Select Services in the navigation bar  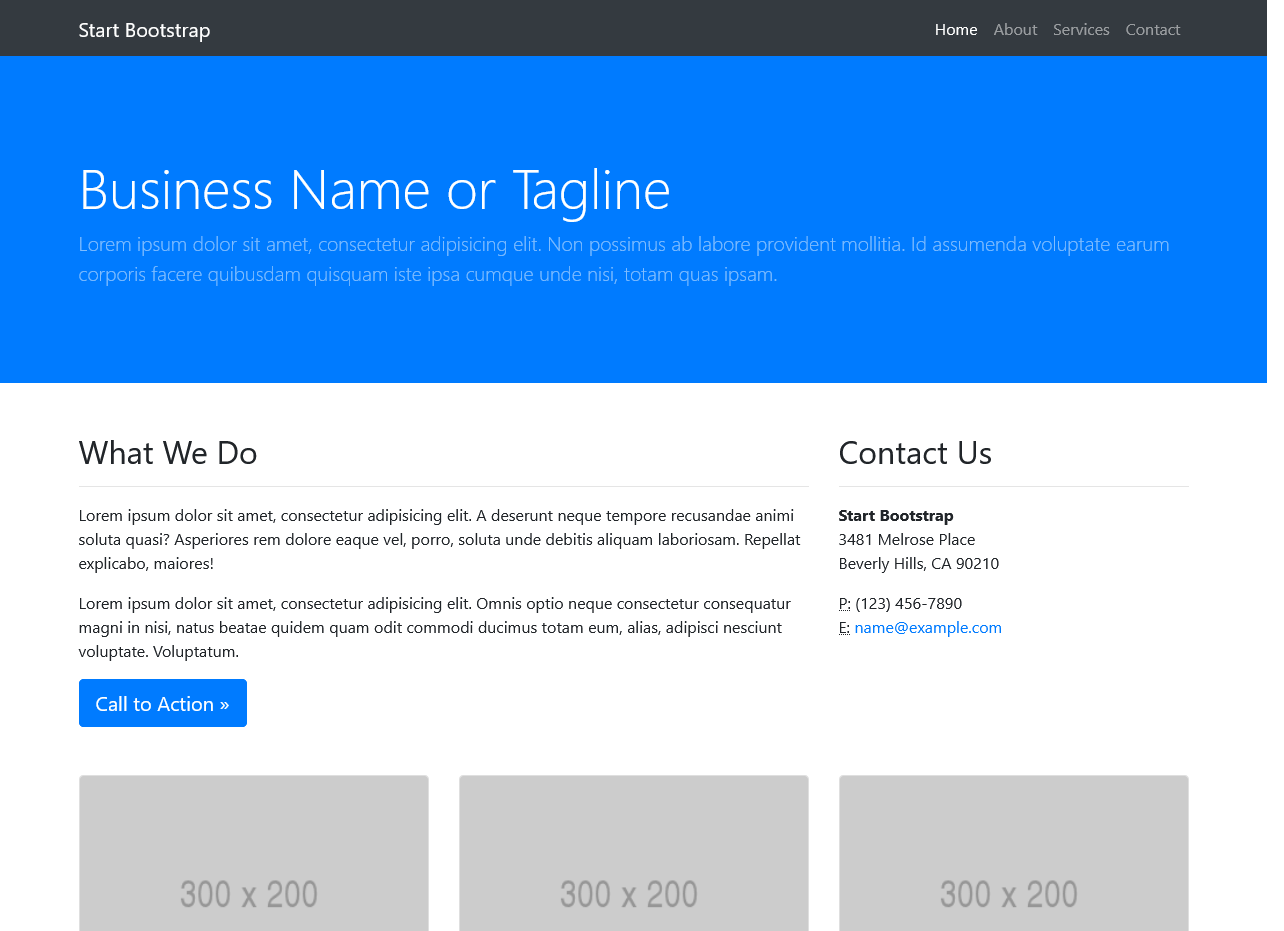[1080, 29]
